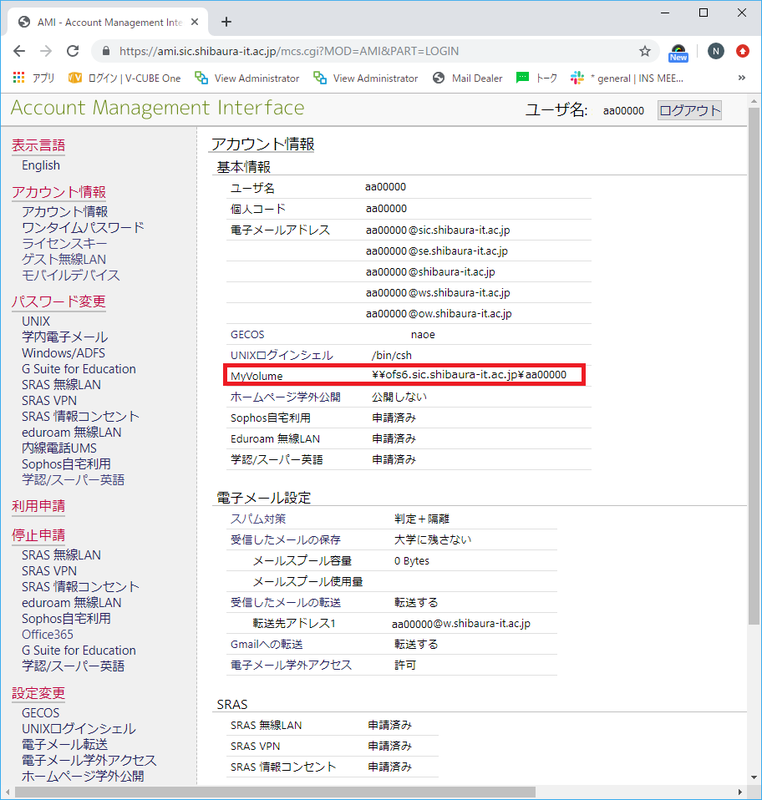The width and height of the screenshot is (762, 800).
Task: Open ログイン | V-CUBE One bookmark
Action: (x=124, y=78)
